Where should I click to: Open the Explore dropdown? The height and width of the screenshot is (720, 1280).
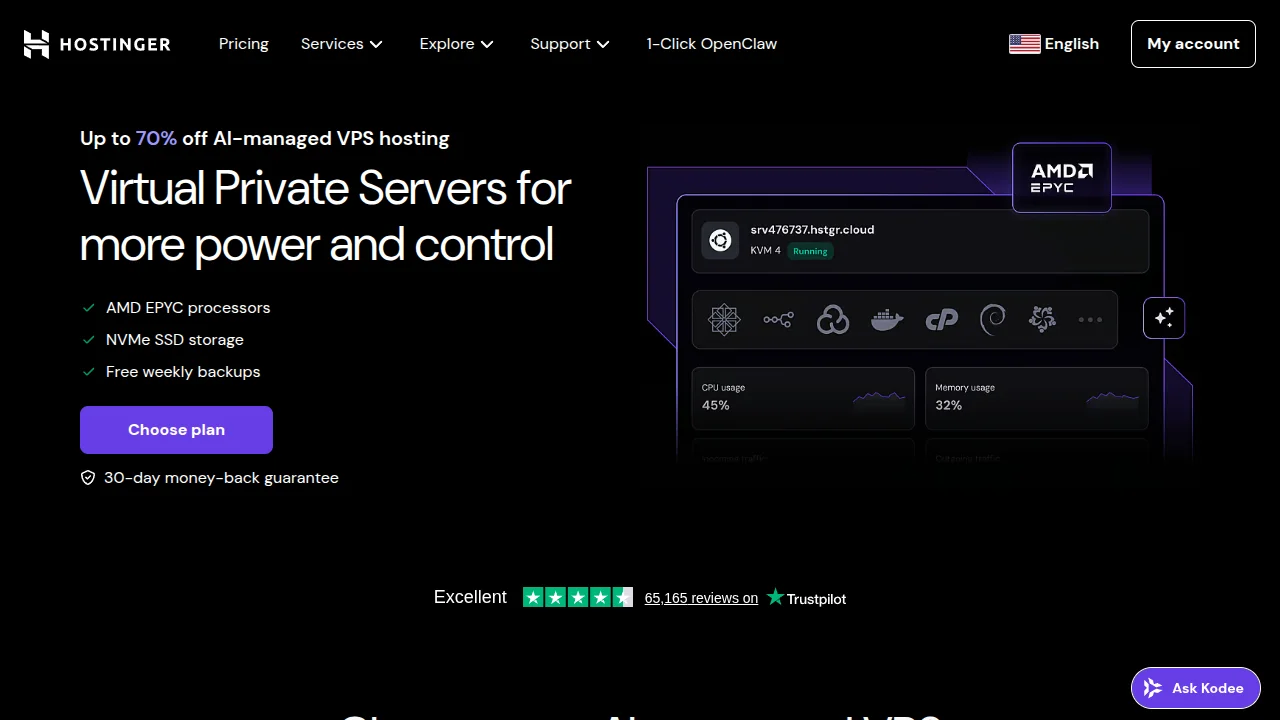[x=456, y=44]
